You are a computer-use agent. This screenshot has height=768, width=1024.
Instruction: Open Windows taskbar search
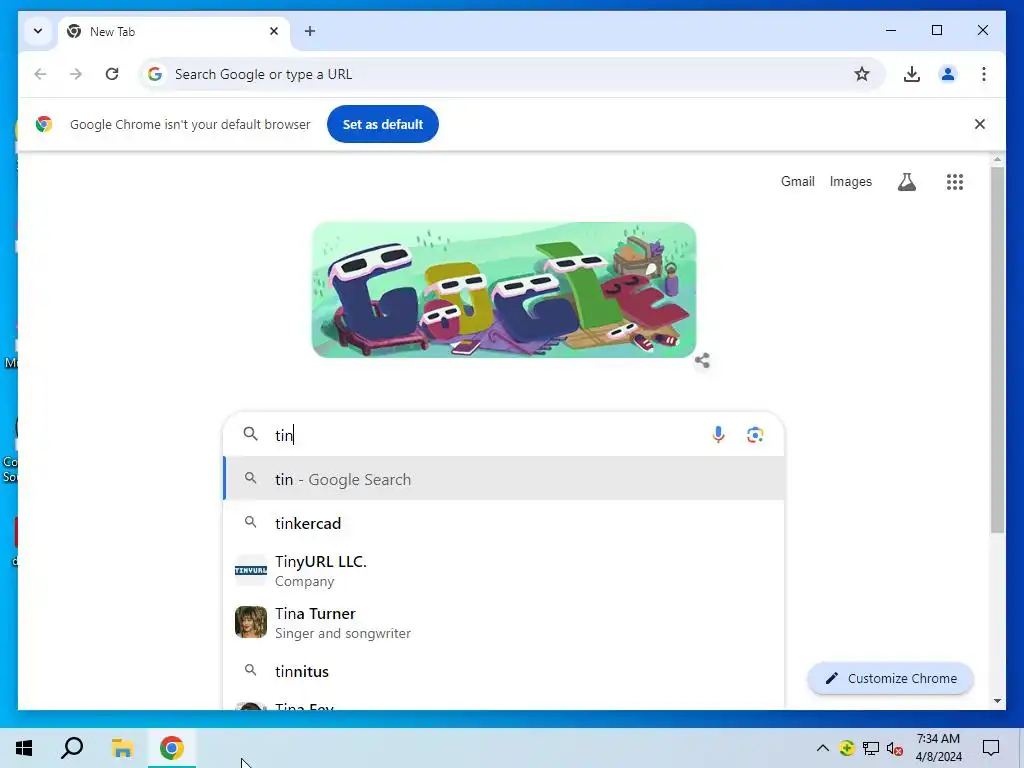click(x=72, y=748)
